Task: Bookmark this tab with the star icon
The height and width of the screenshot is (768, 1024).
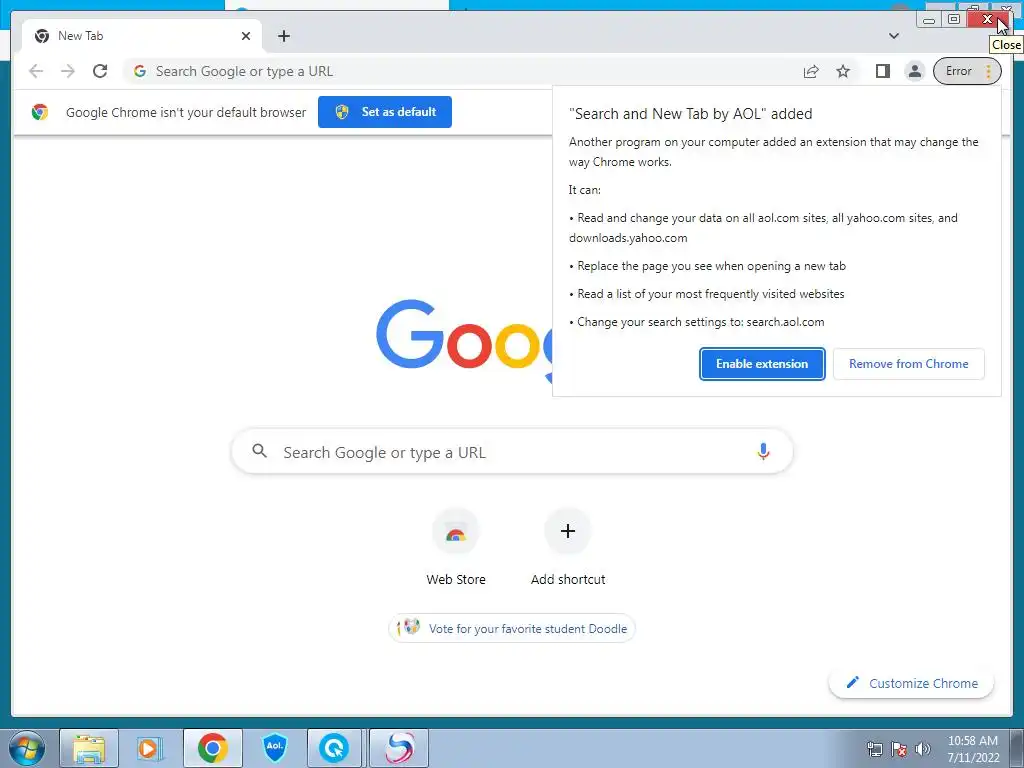Action: (843, 71)
